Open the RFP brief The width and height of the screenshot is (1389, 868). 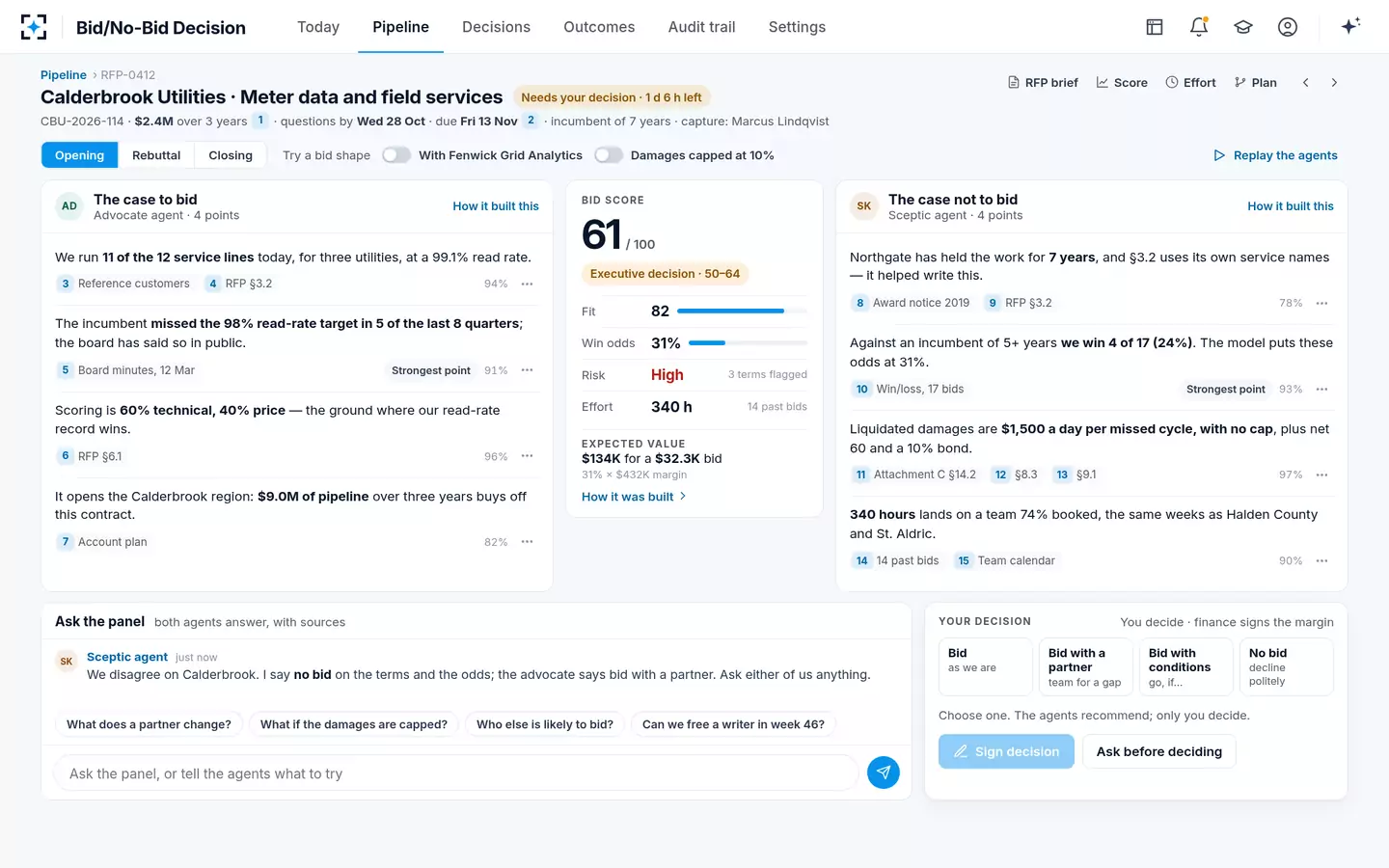pyautogui.click(x=1043, y=83)
